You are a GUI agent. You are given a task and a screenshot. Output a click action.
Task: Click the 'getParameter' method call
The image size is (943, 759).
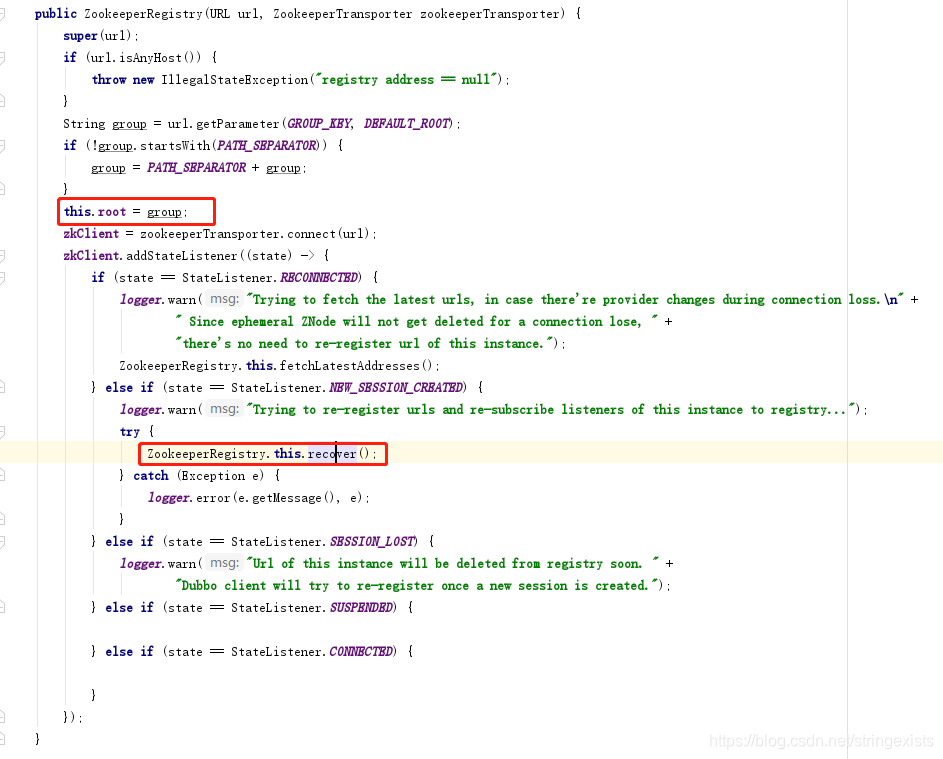[238, 124]
